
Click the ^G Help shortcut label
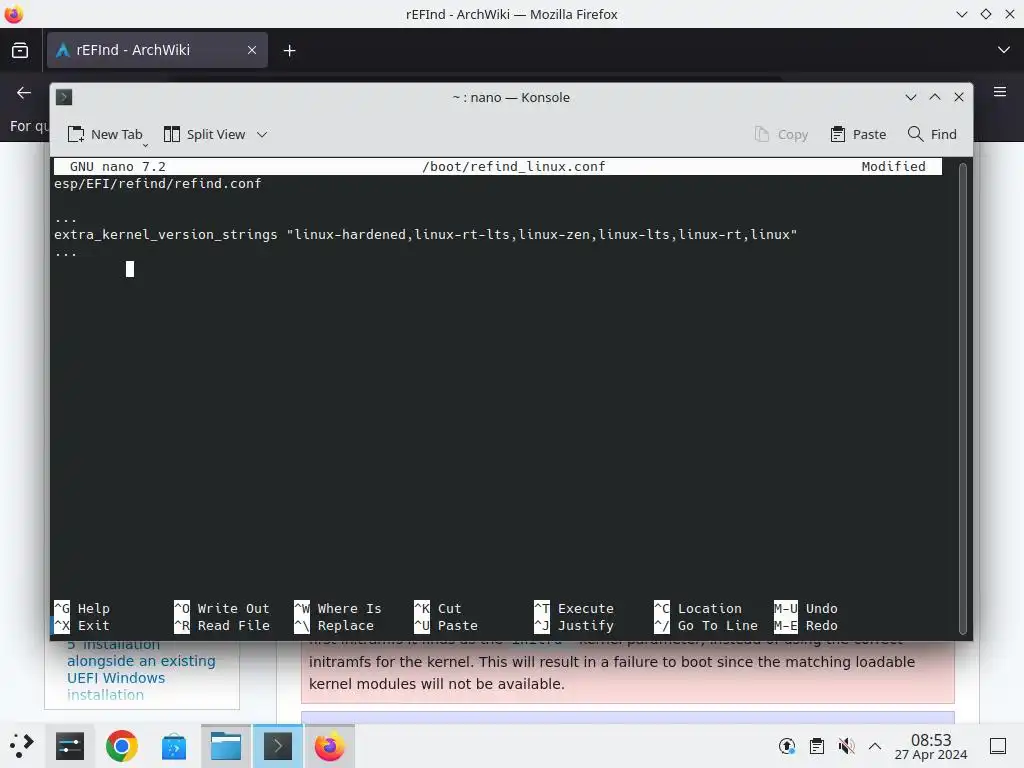point(82,609)
